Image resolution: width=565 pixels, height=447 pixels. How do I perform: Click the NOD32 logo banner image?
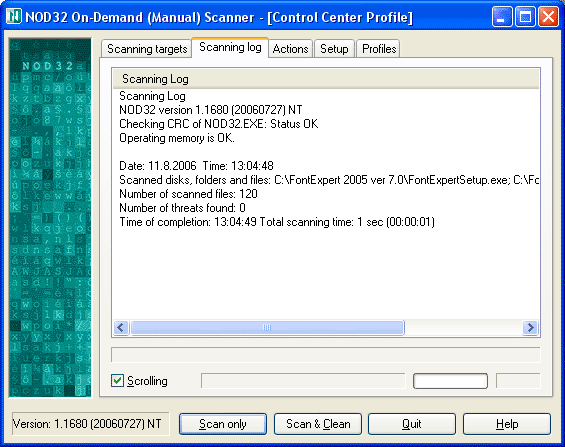pyautogui.click(x=50, y=218)
